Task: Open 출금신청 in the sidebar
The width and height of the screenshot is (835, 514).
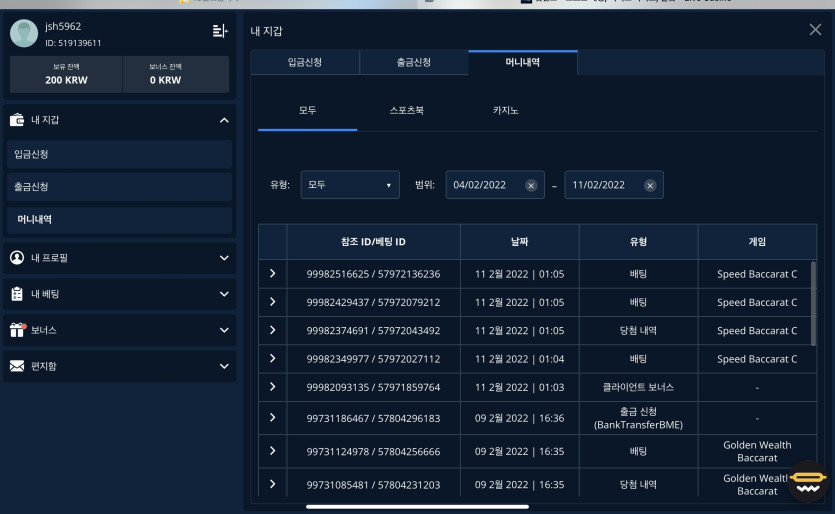Action: click(x=119, y=187)
